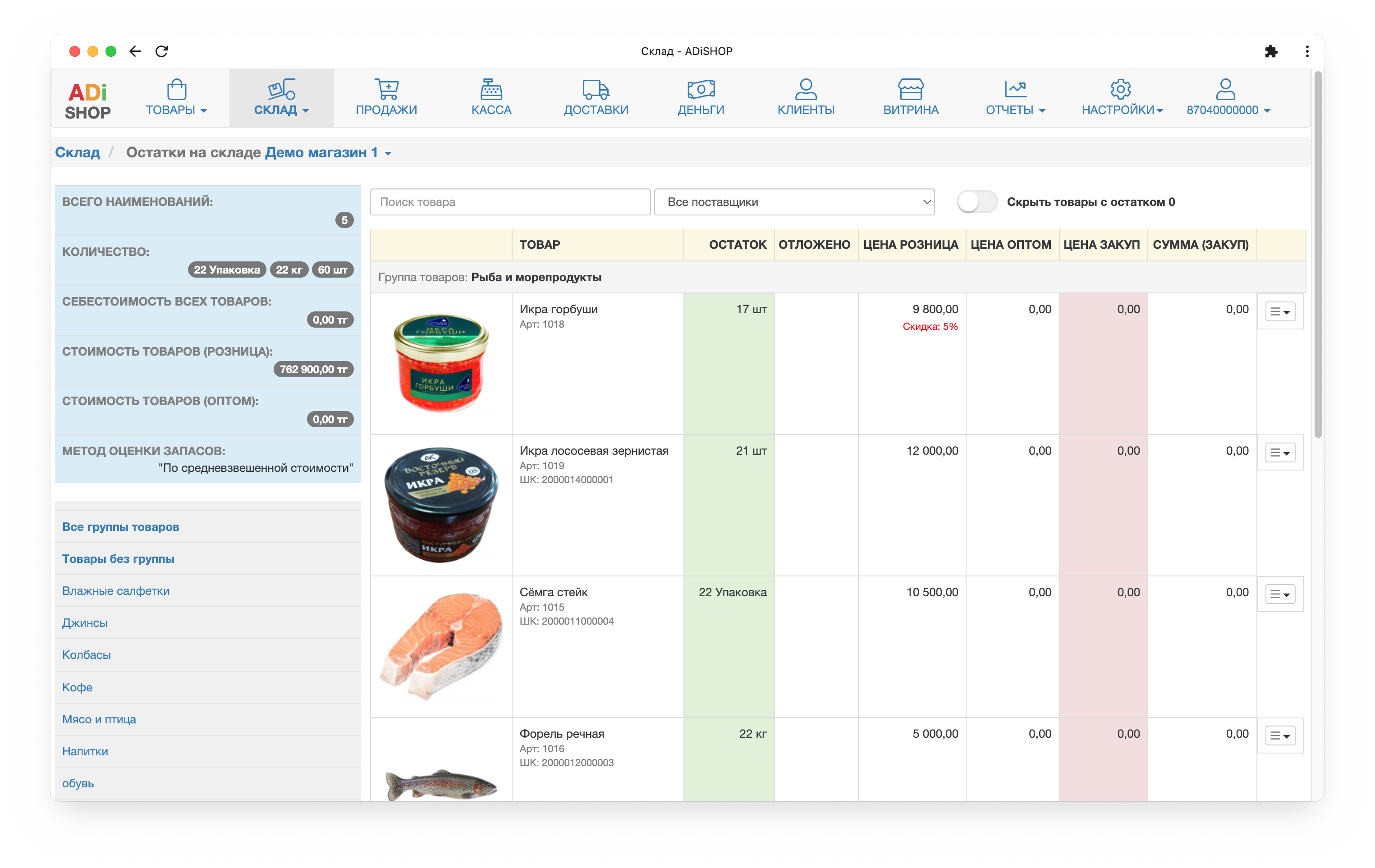Click the НАСТРОЙКИ gear icon
Screen dimensions: 1375x868
coord(1120,89)
